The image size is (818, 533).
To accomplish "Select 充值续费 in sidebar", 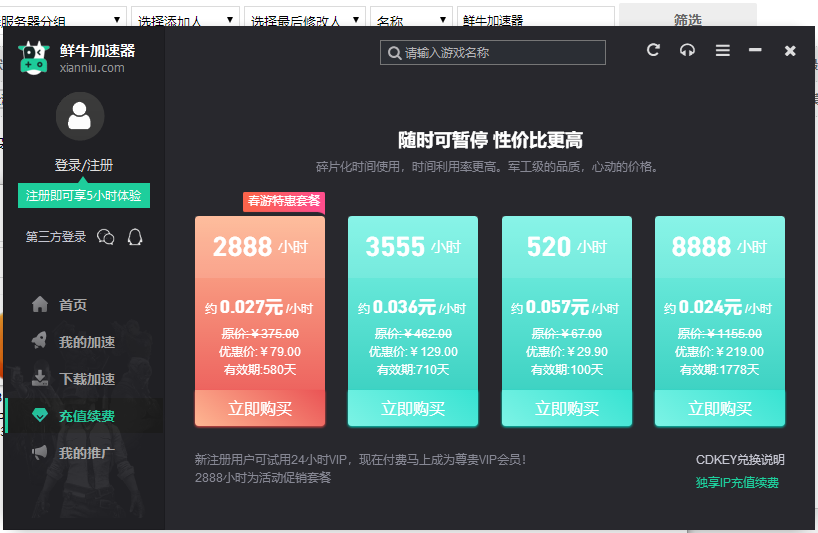I will pos(83,416).
